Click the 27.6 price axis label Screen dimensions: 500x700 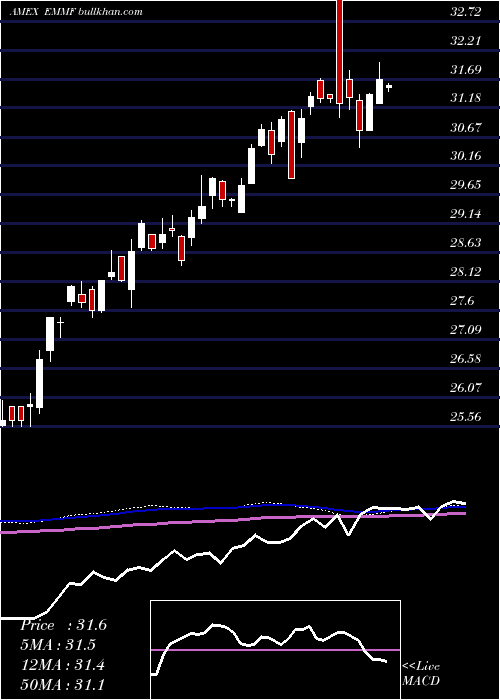pyautogui.click(x=462, y=301)
